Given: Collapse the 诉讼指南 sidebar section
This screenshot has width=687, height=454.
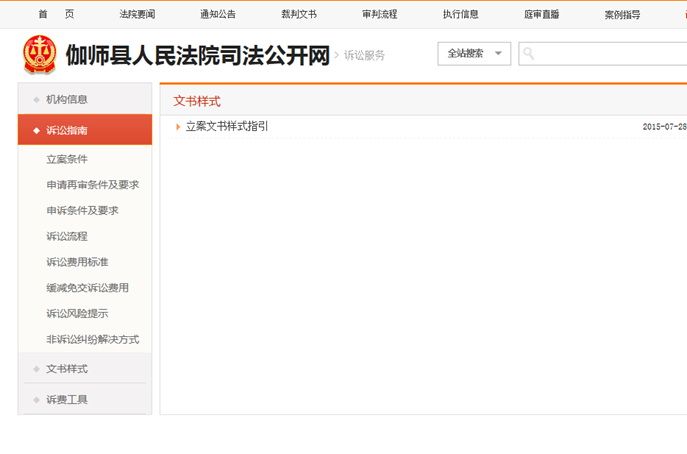Looking at the screenshot, I should (x=67, y=130).
